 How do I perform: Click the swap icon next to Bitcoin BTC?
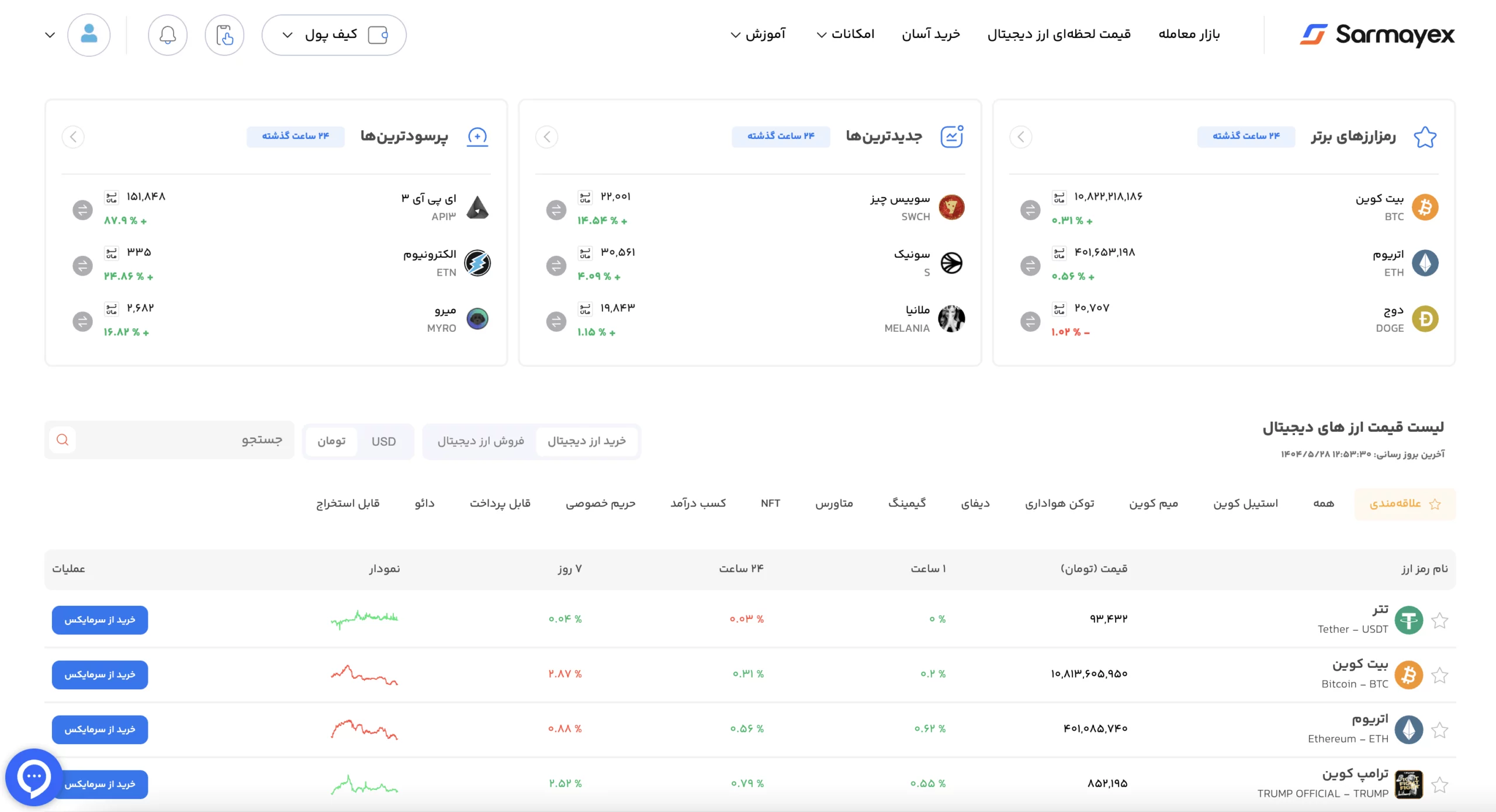click(1030, 210)
